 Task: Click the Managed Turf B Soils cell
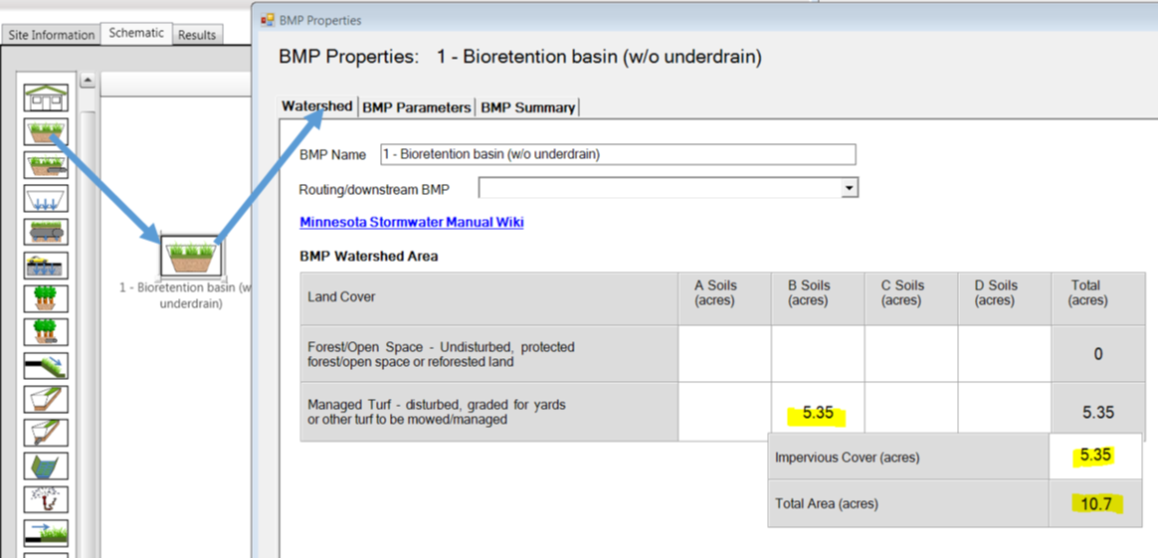coord(817,412)
